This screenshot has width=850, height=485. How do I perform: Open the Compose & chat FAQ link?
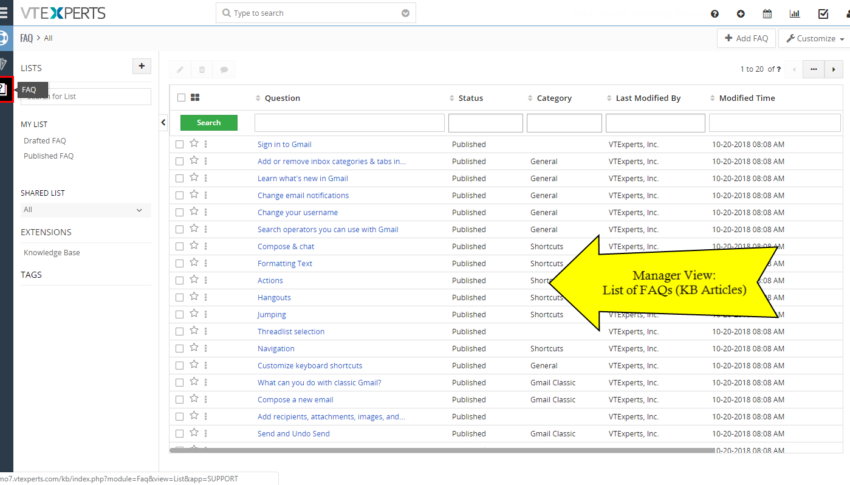(286, 247)
